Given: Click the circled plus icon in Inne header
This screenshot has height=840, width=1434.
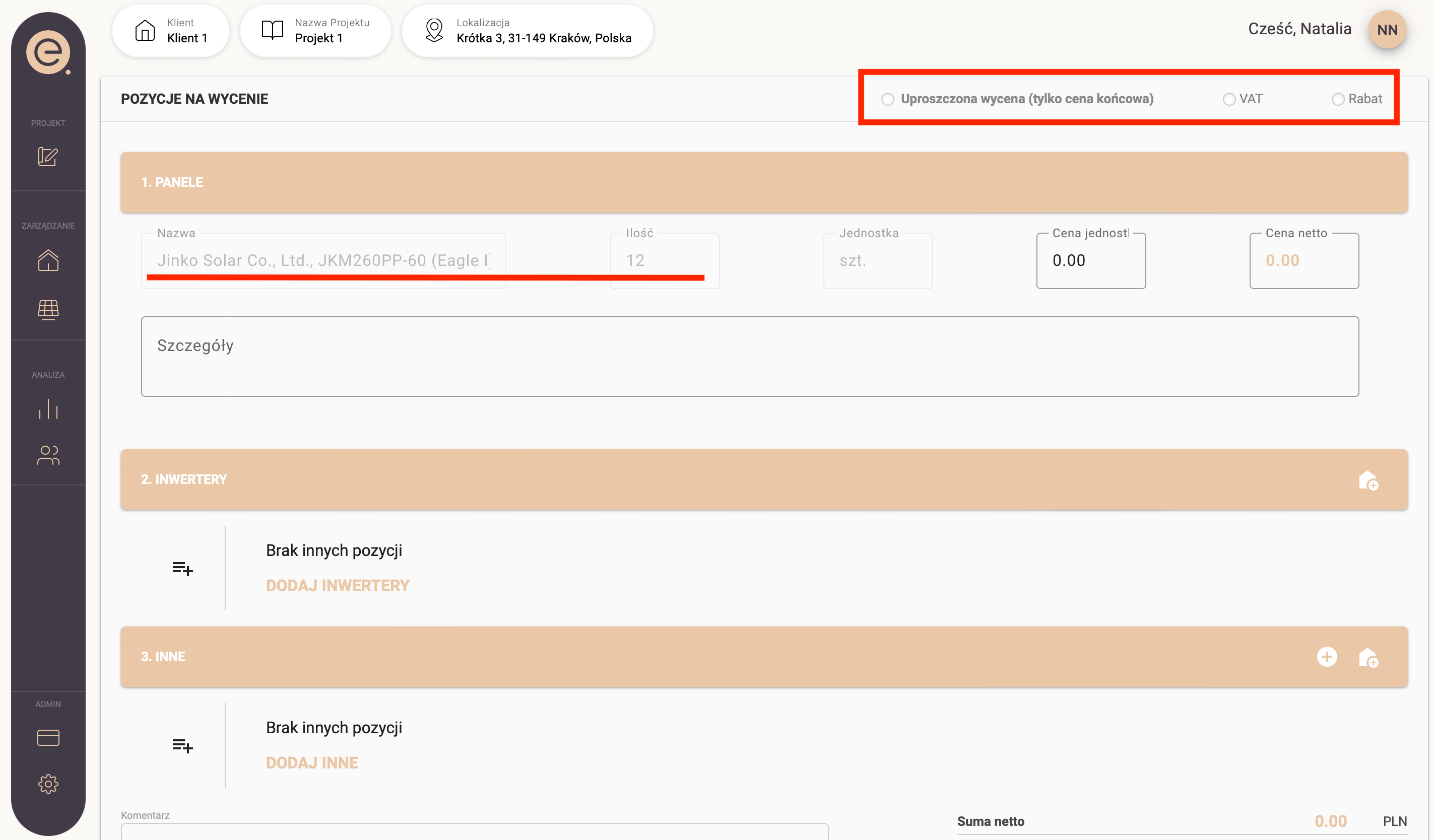Looking at the screenshot, I should pyautogui.click(x=1327, y=657).
